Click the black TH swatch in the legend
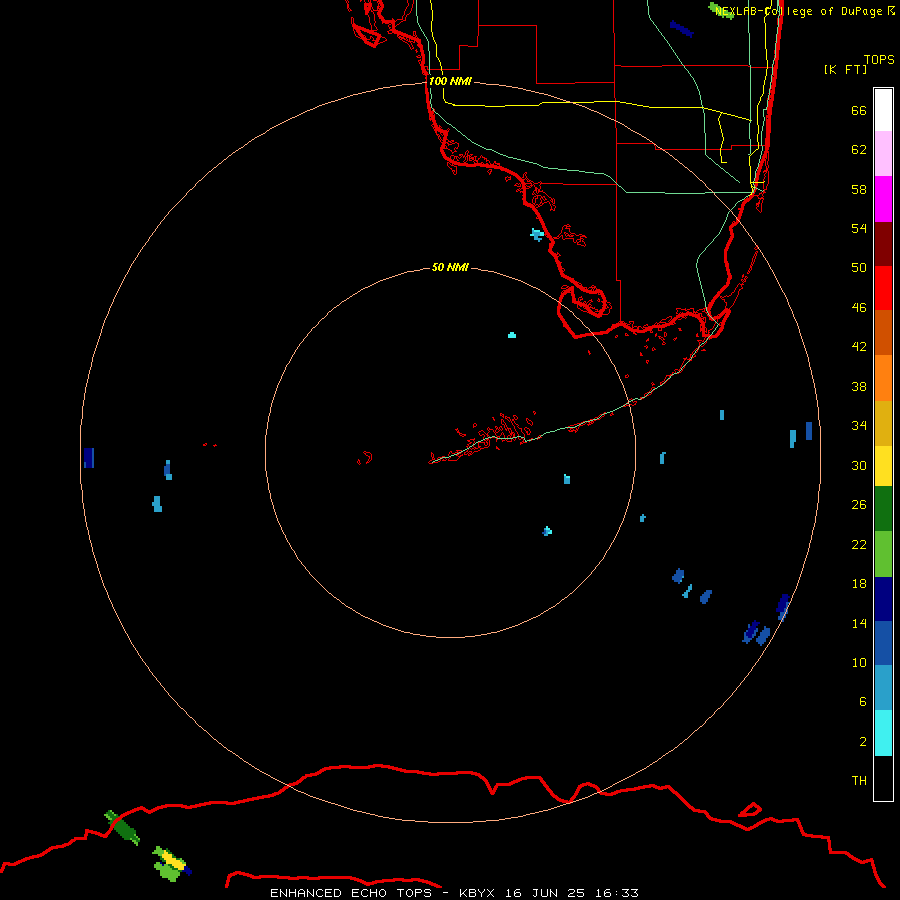Image resolution: width=900 pixels, height=900 pixels. click(x=883, y=778)
